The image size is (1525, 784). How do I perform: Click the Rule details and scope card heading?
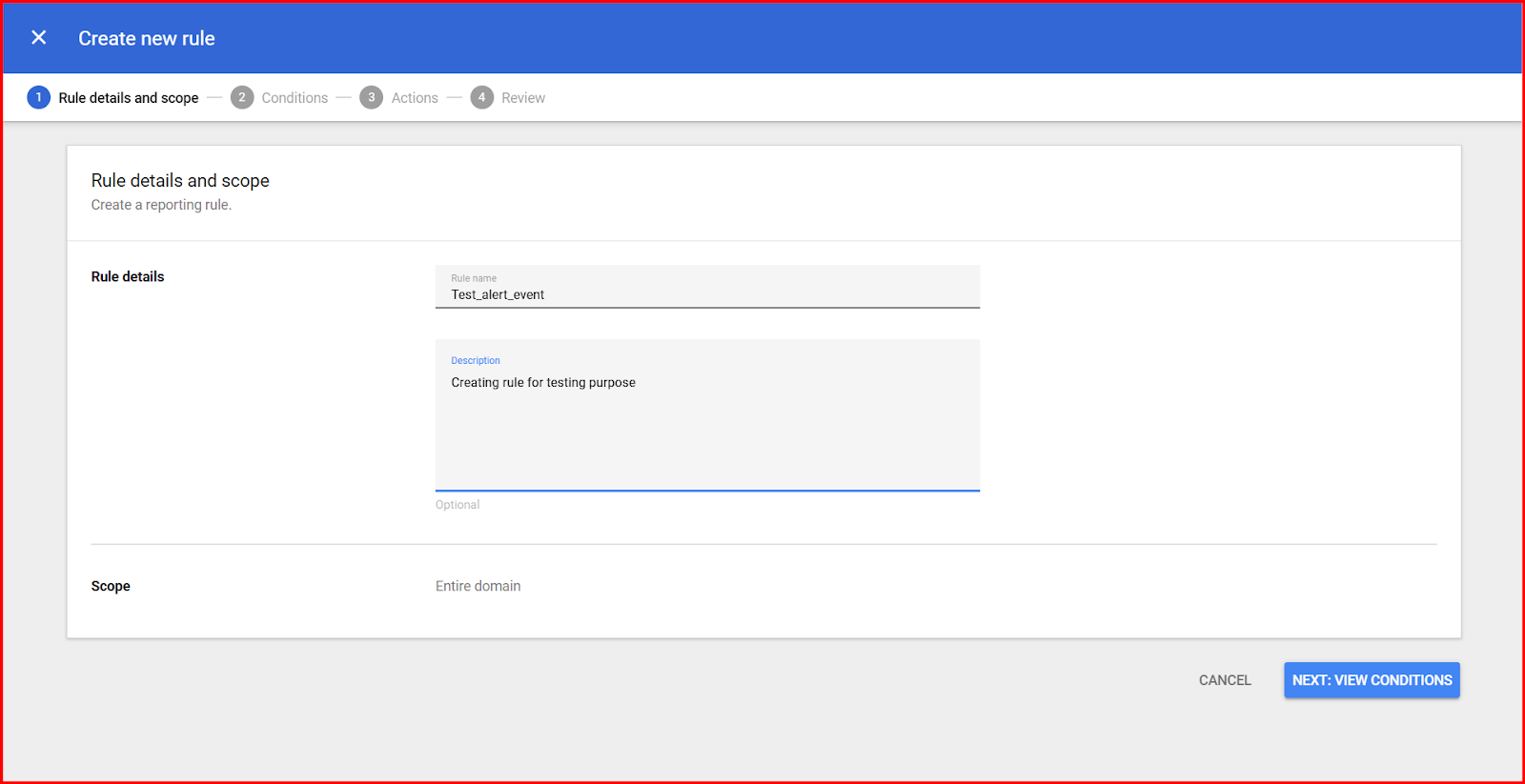180,180
